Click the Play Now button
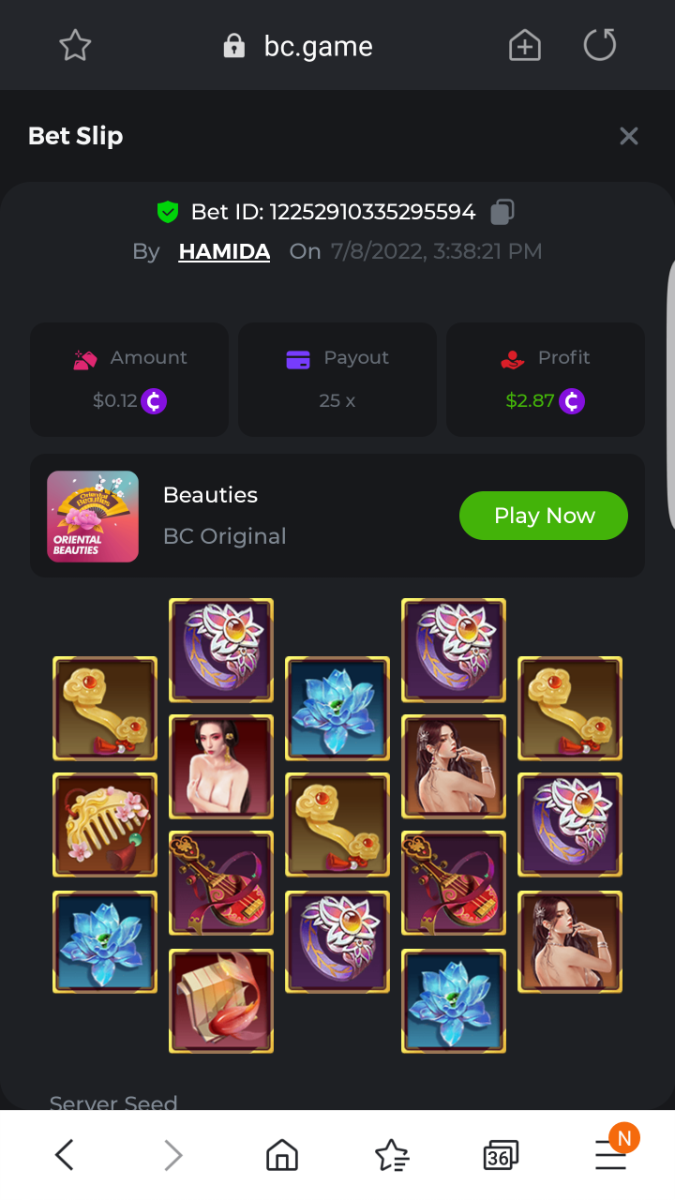This screenshot has height=1200, width=675. pos(543,516)
